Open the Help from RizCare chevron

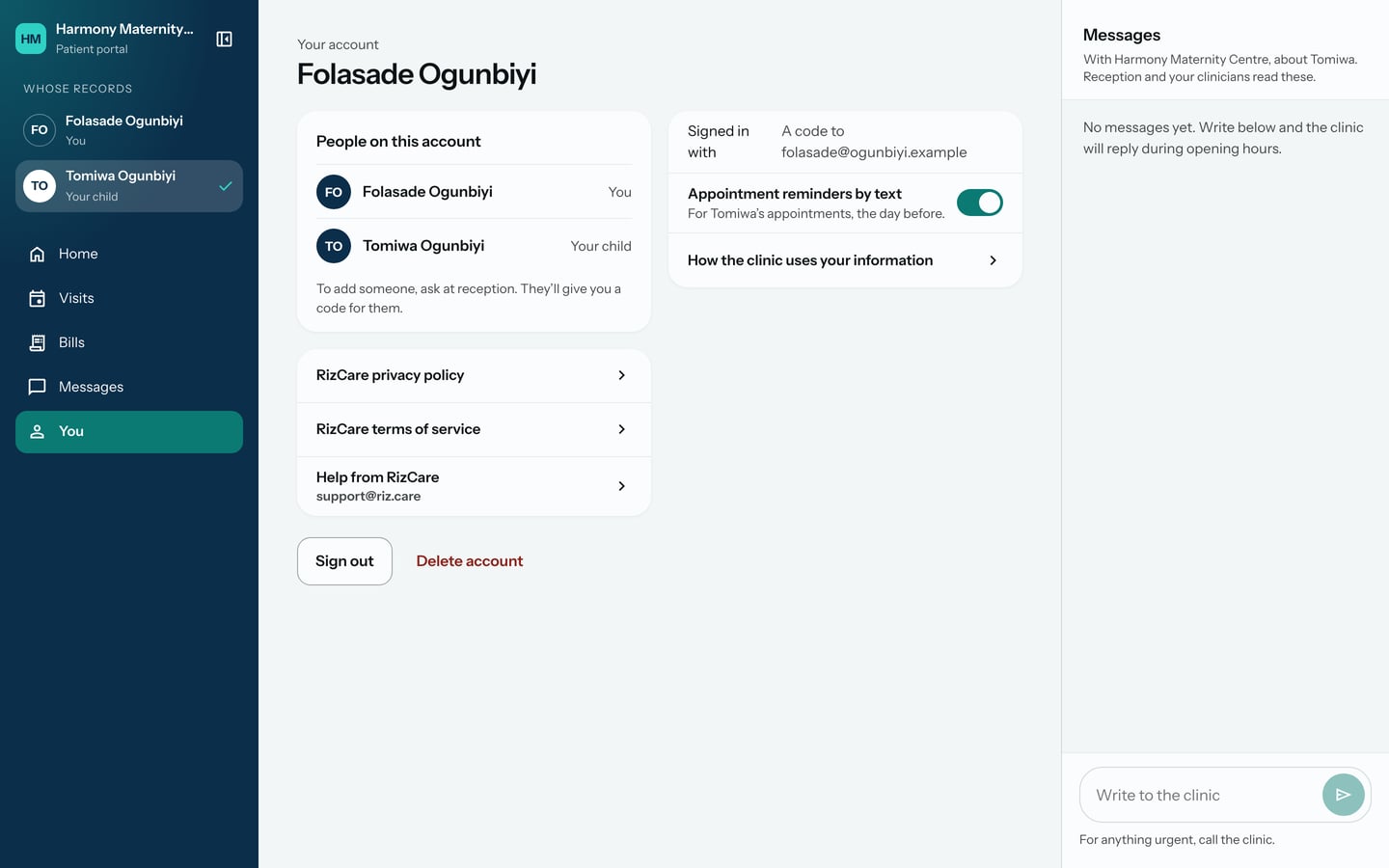621,486
